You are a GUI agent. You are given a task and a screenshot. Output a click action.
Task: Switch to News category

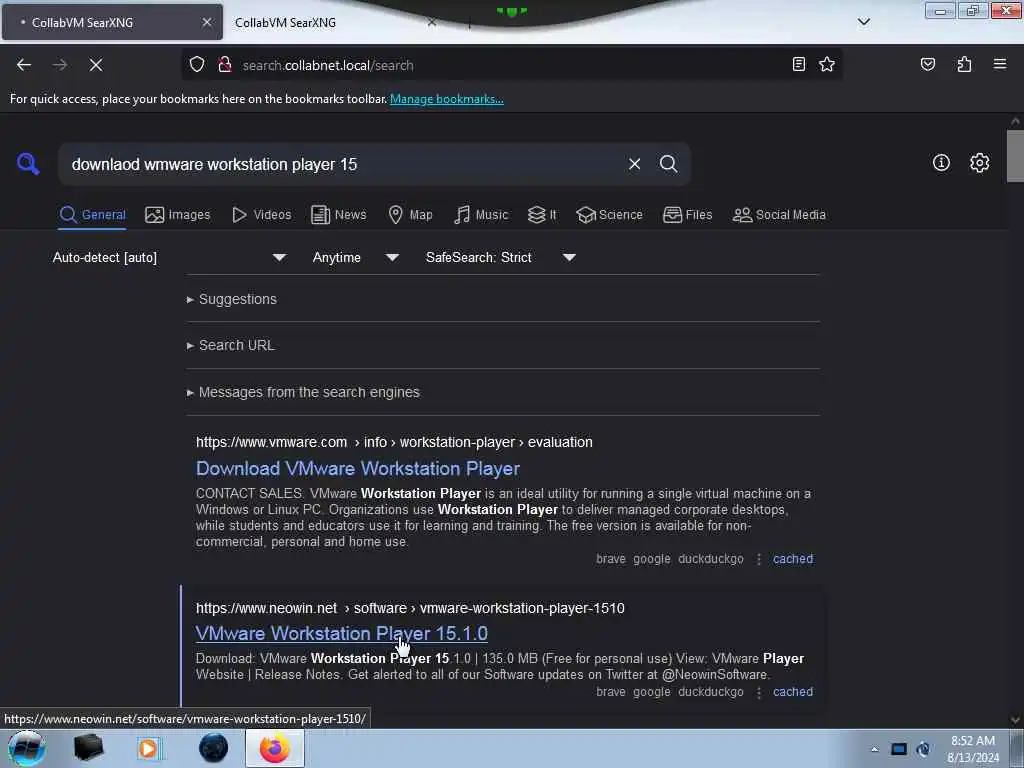[339, 214]
